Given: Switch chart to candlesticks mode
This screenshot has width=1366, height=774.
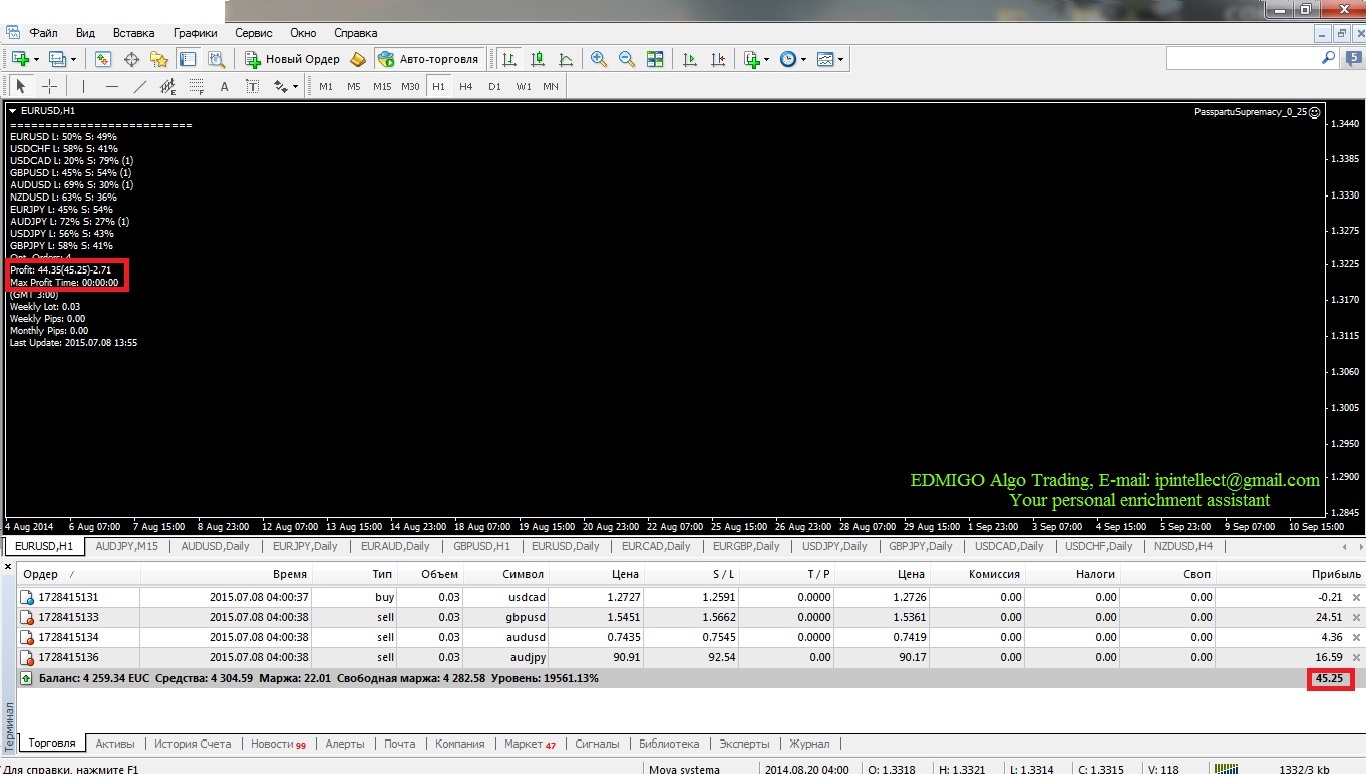Looking at the screenshot, I should click(538, 59).
